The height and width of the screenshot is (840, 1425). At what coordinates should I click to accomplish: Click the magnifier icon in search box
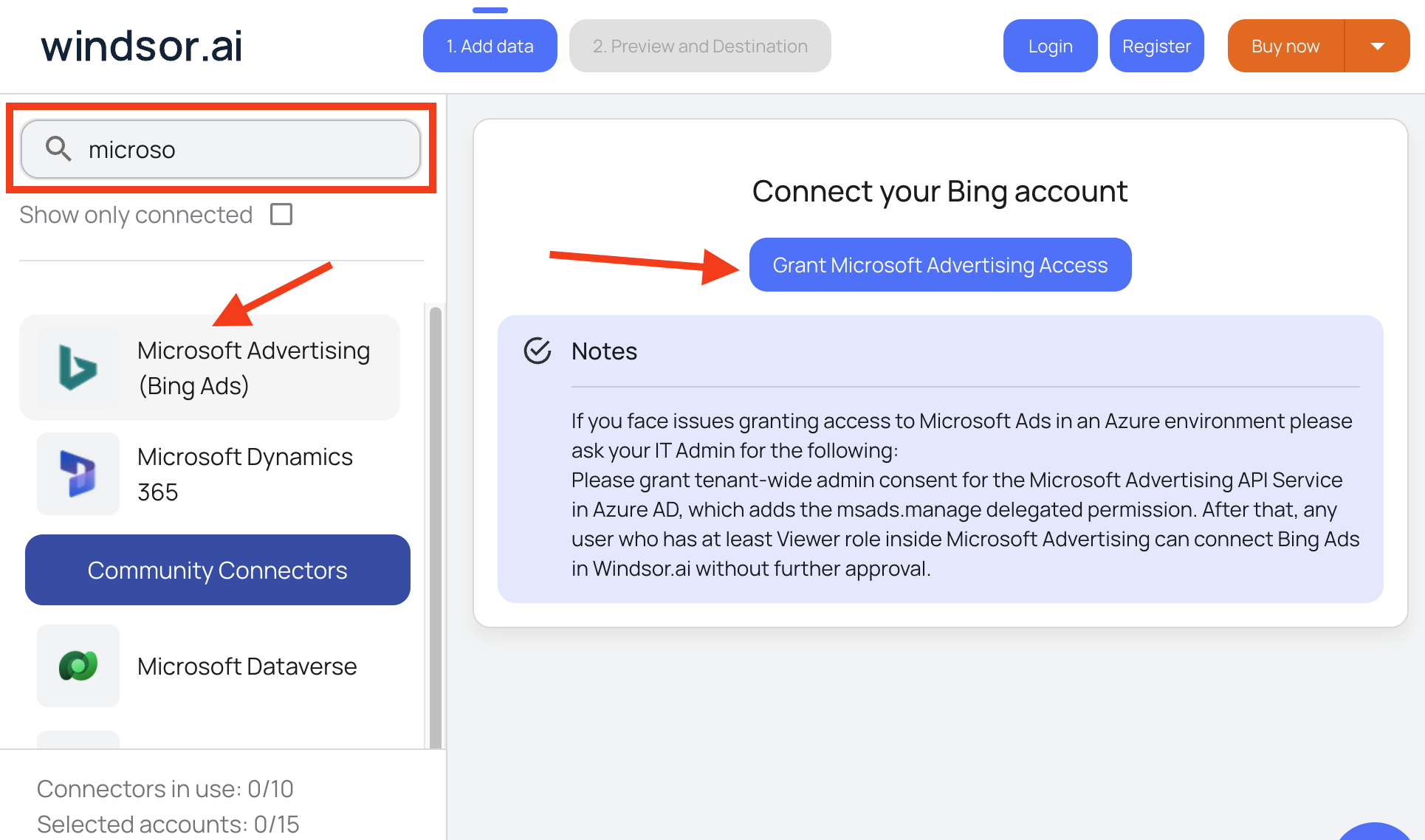[x=58, y=148]
